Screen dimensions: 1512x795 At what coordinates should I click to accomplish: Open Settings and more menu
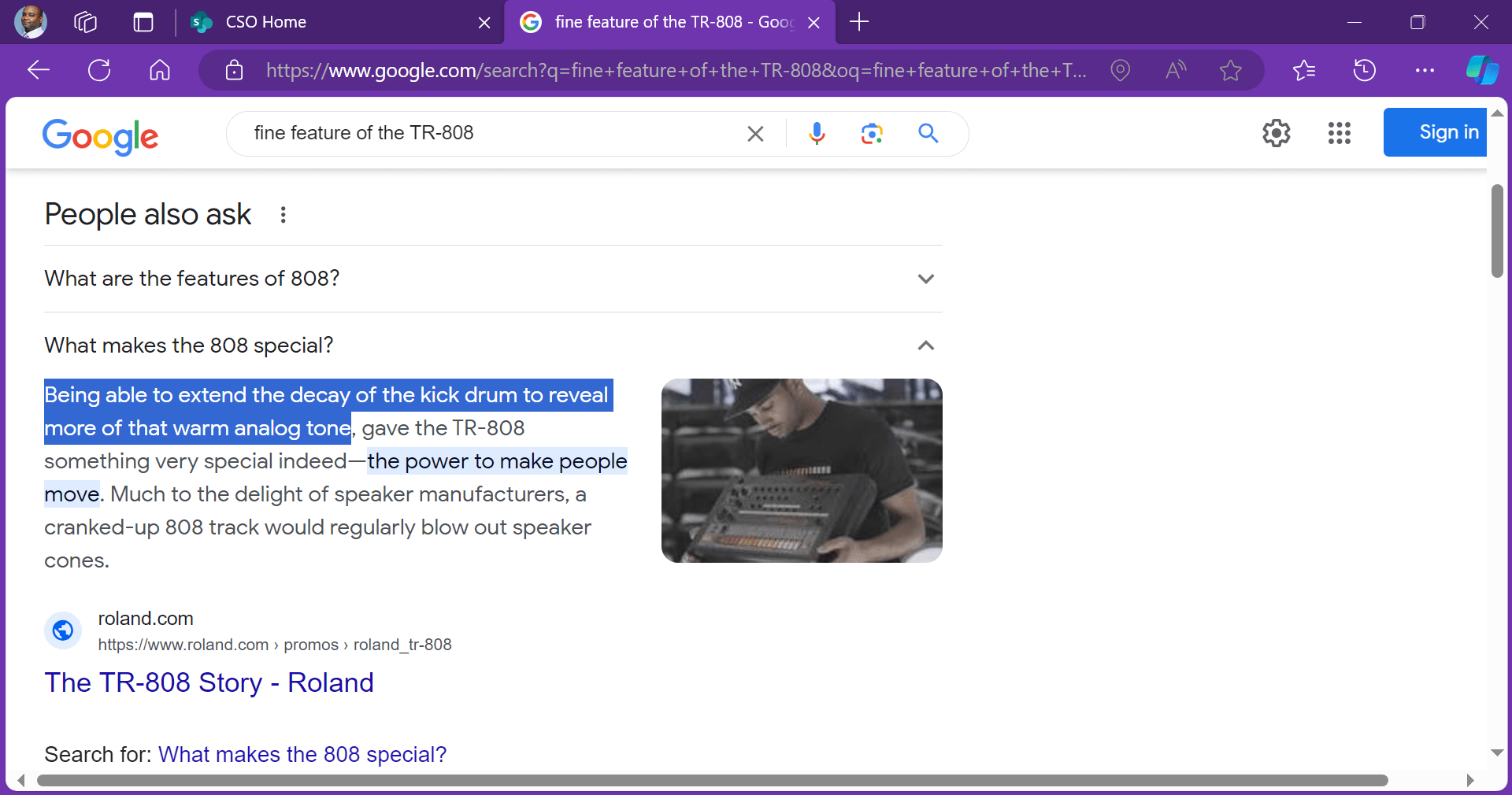(1425, 70)
